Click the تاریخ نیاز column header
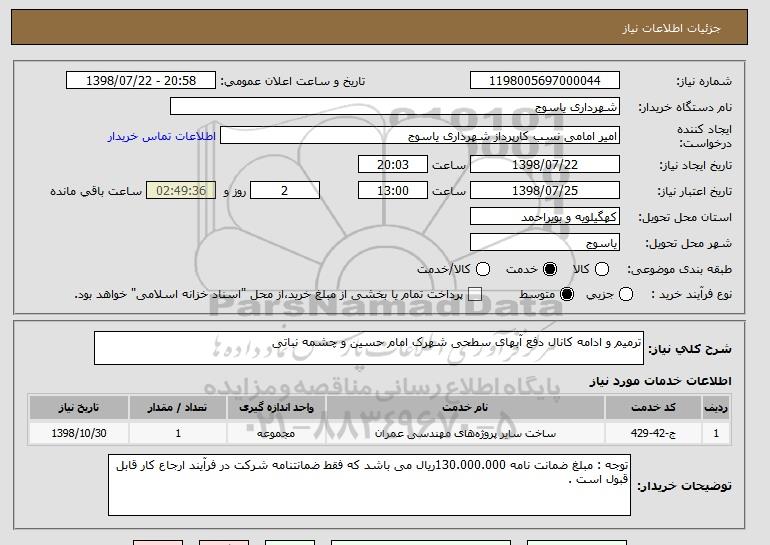The width and height of the screenshot is (770, 545). coord(79,408)
